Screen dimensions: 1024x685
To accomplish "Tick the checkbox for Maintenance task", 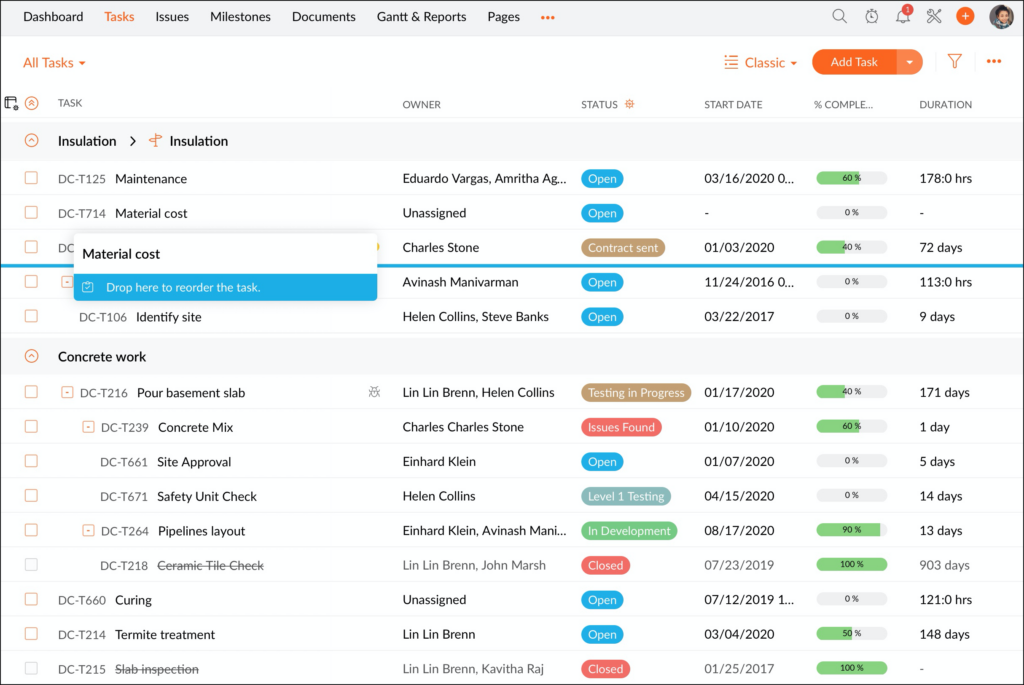I will coord(31,178).
